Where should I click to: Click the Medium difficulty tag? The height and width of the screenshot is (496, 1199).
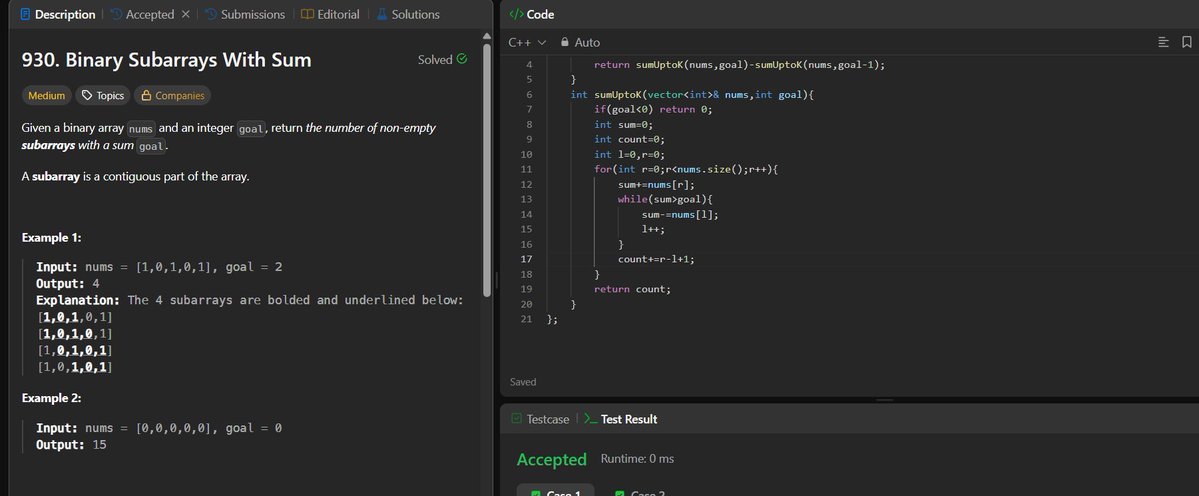coord(47,96)
